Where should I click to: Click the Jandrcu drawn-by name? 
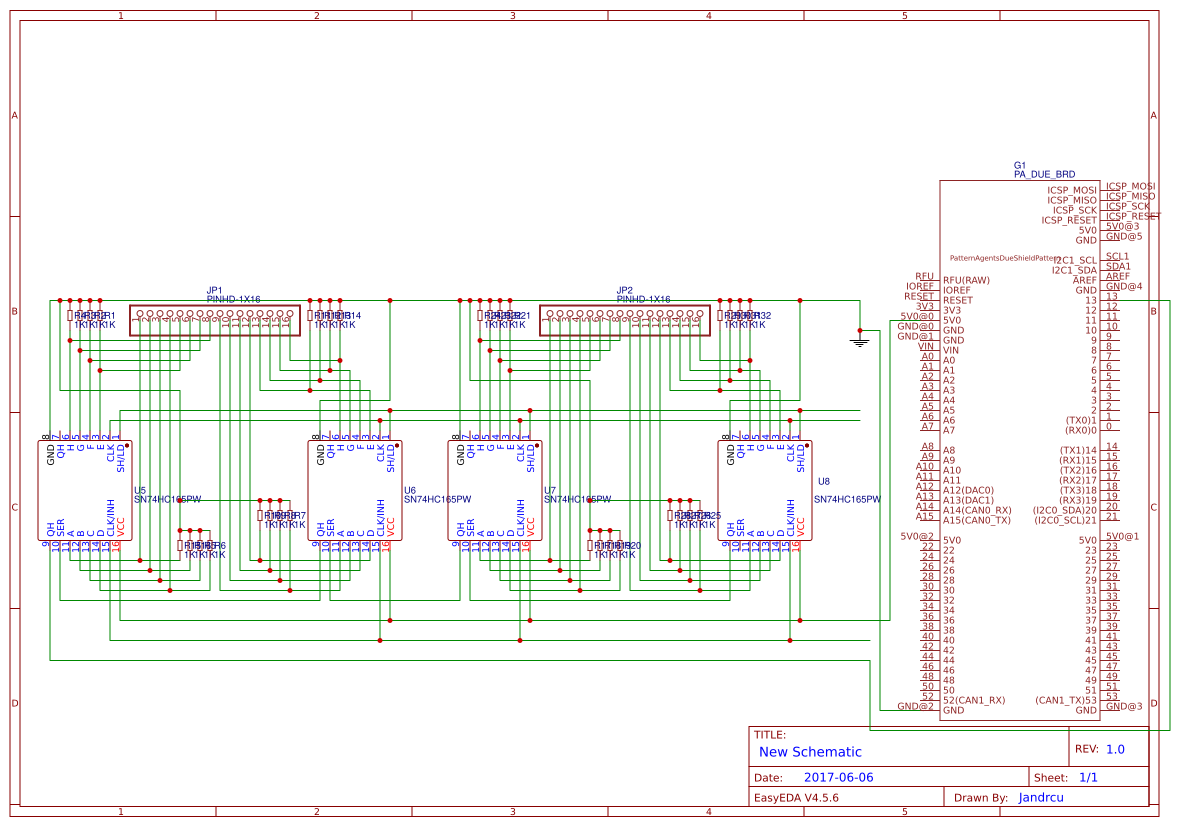(x=1040, y=797)
